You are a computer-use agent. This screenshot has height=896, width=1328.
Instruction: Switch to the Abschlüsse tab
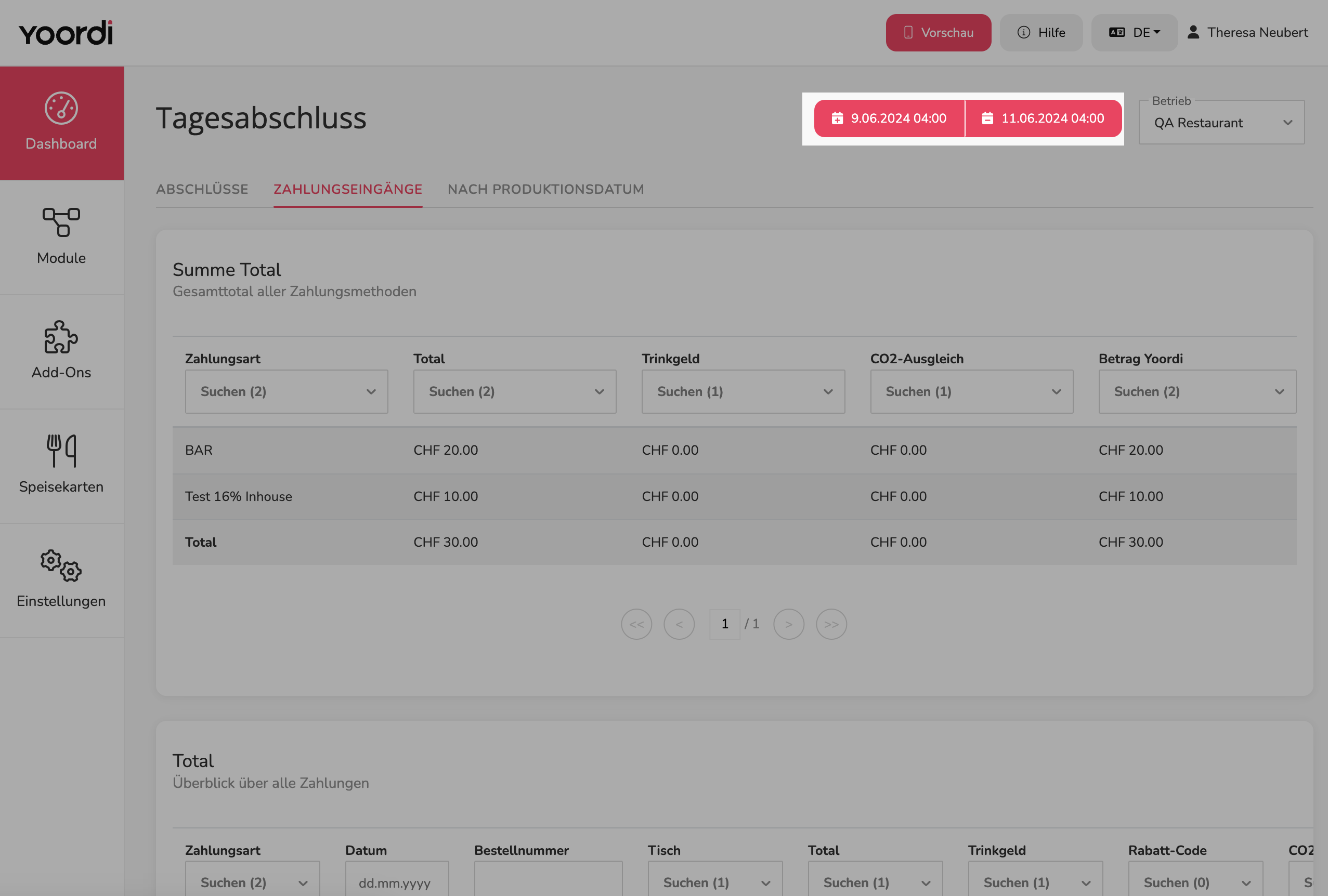(202, 189)
